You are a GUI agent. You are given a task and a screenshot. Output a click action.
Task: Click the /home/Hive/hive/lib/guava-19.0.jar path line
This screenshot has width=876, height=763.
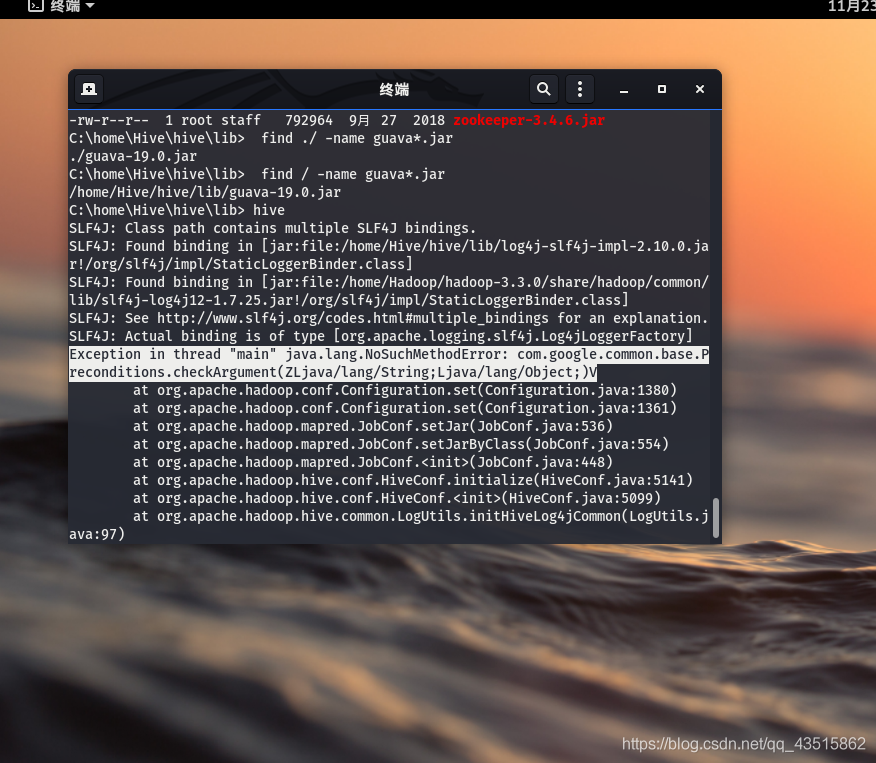coord(205,192)
